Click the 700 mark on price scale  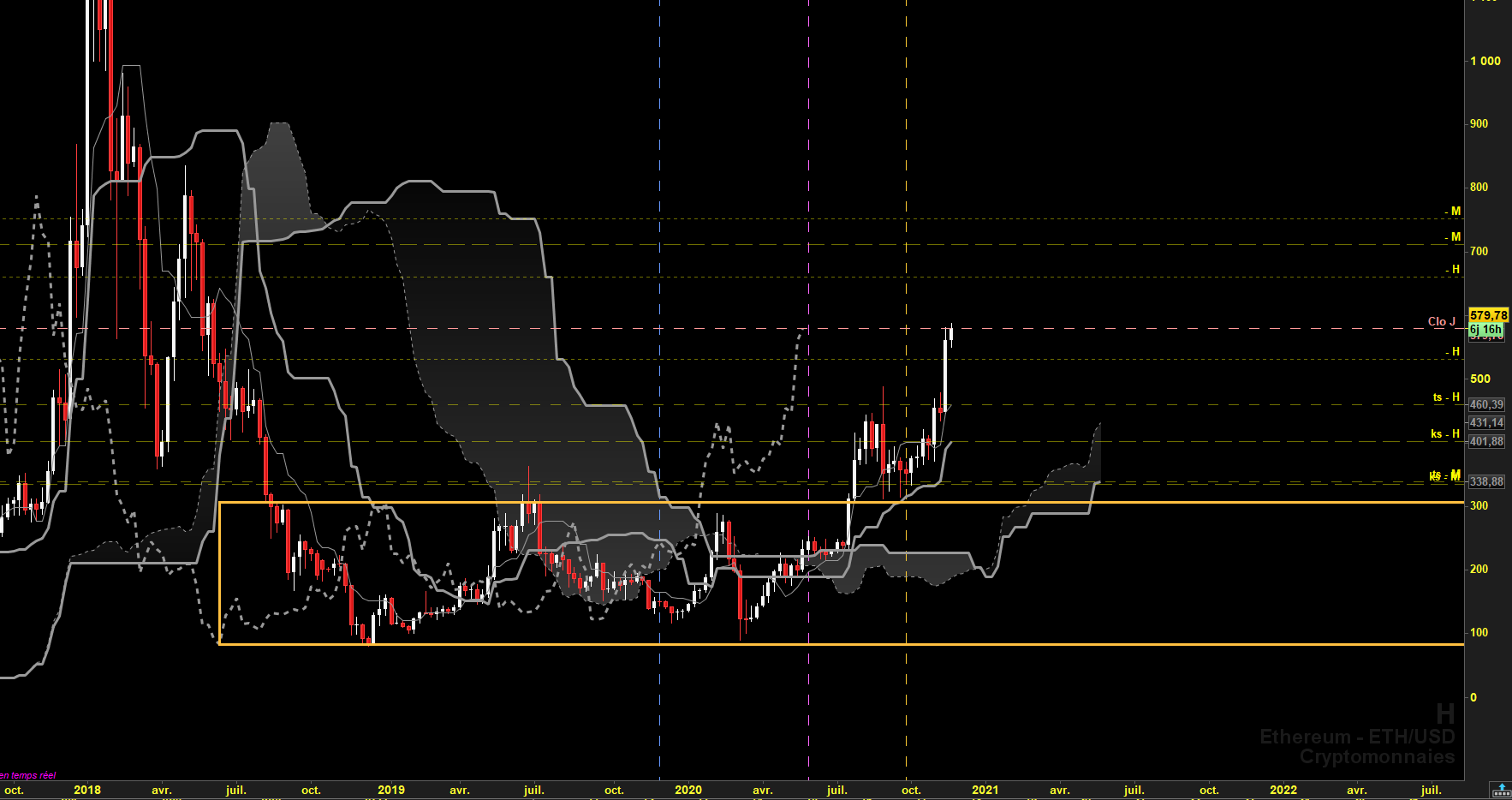1479,251
